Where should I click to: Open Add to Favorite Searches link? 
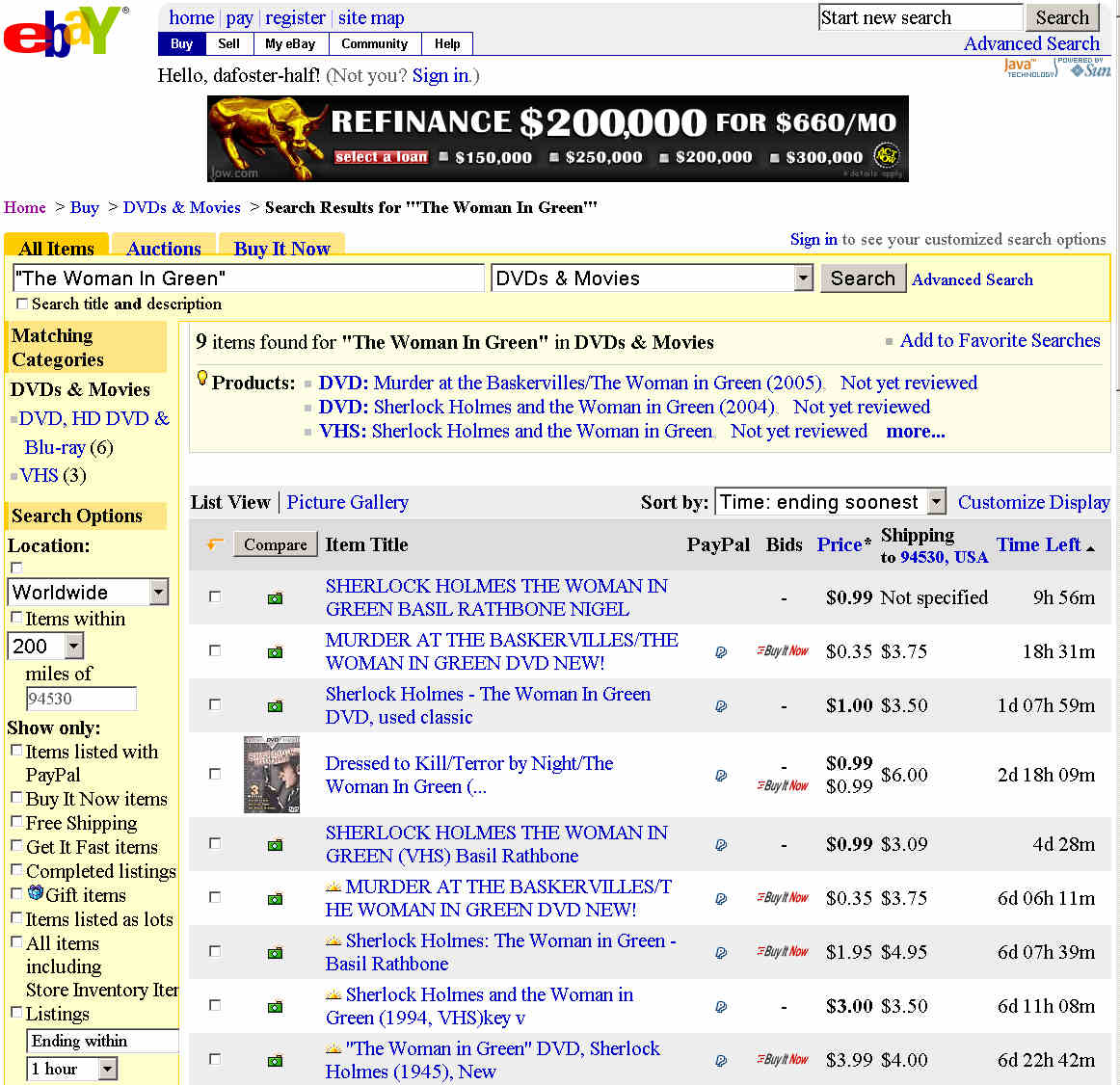(x=1000, y=340)
